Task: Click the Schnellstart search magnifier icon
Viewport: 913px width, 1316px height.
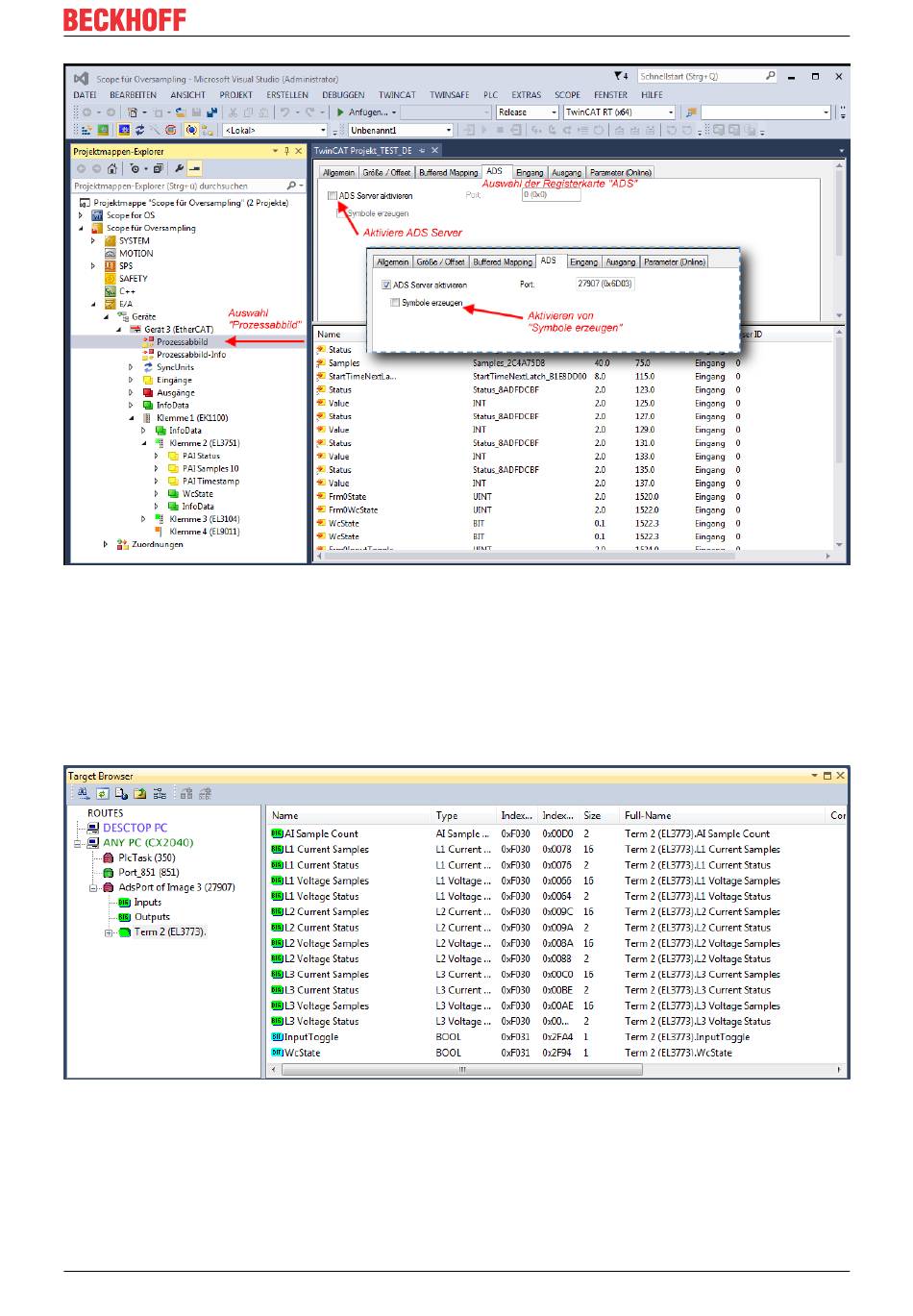Action: [x=770, y=76]
